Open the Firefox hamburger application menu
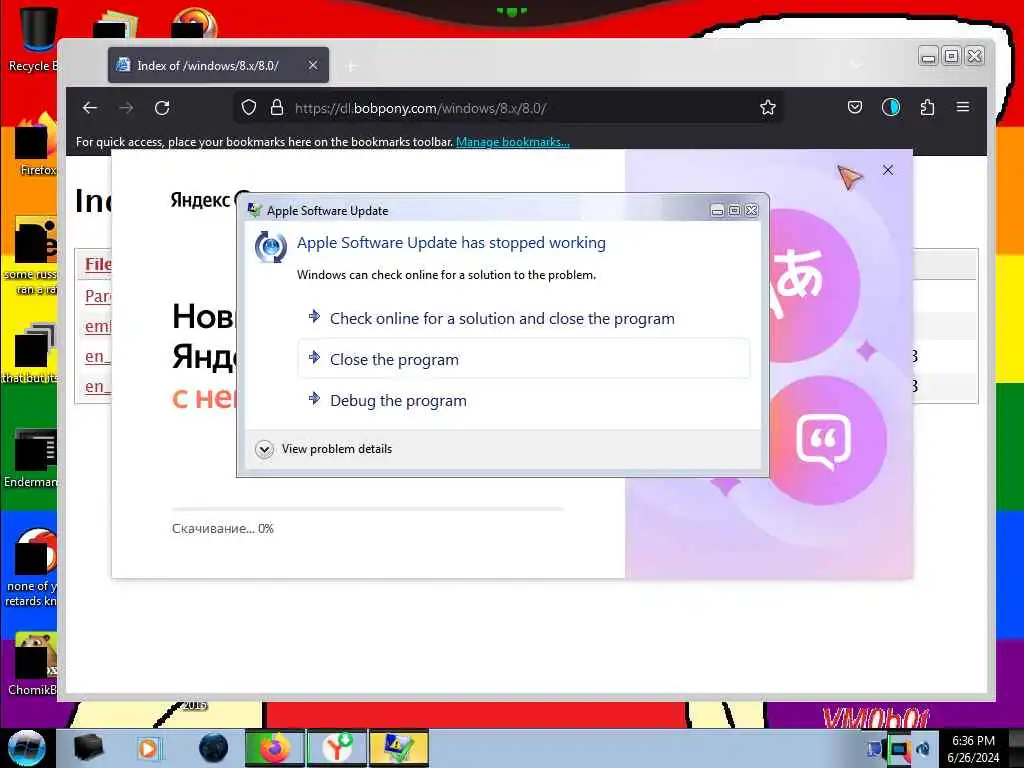The image size is (1024, 768). [x=963, y=107]
